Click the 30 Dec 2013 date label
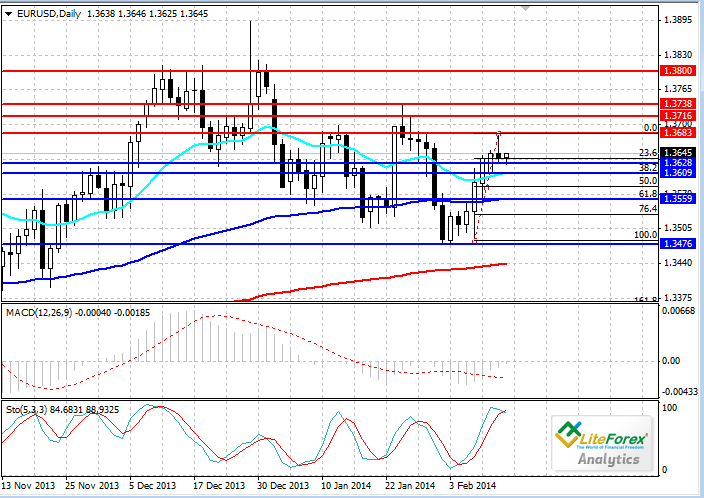 pos(283,486)
